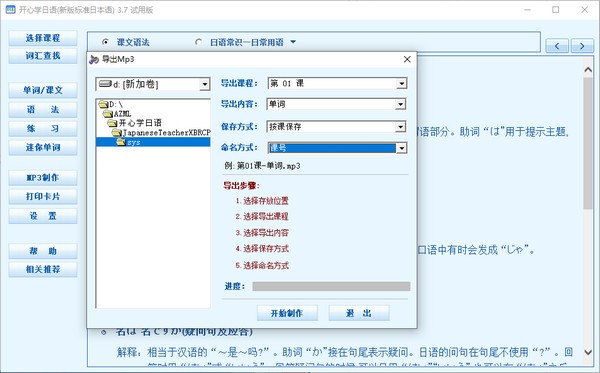Open the 保存方式 dropdown showing 按课保存
Viewport: 600px width, 373px height.
(x=400, y=127)
